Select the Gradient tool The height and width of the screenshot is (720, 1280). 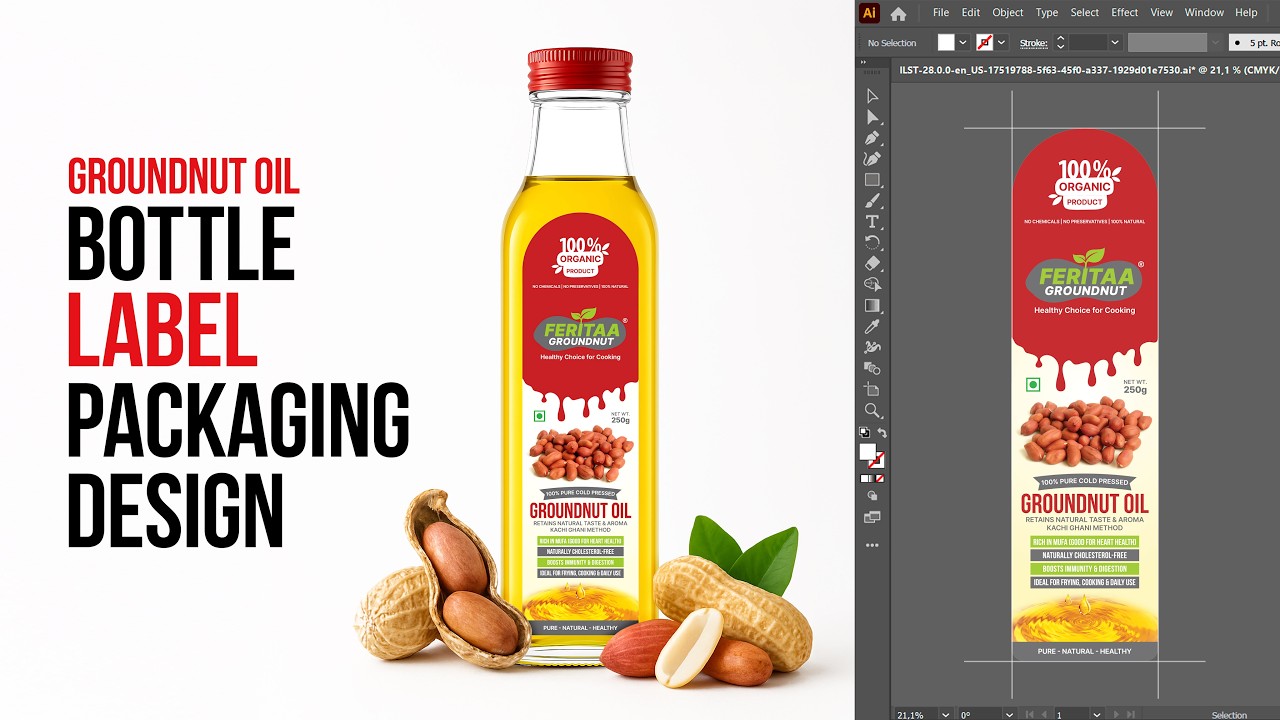point(872,306)
